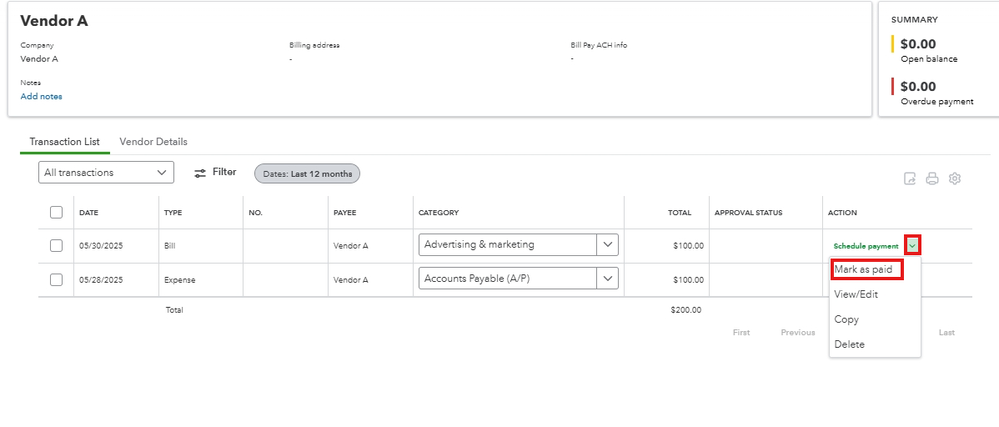The height and width of the screenshot is (427, 999).
Task: Open the All transactions dropdown
Action: (x=107, y=173)
